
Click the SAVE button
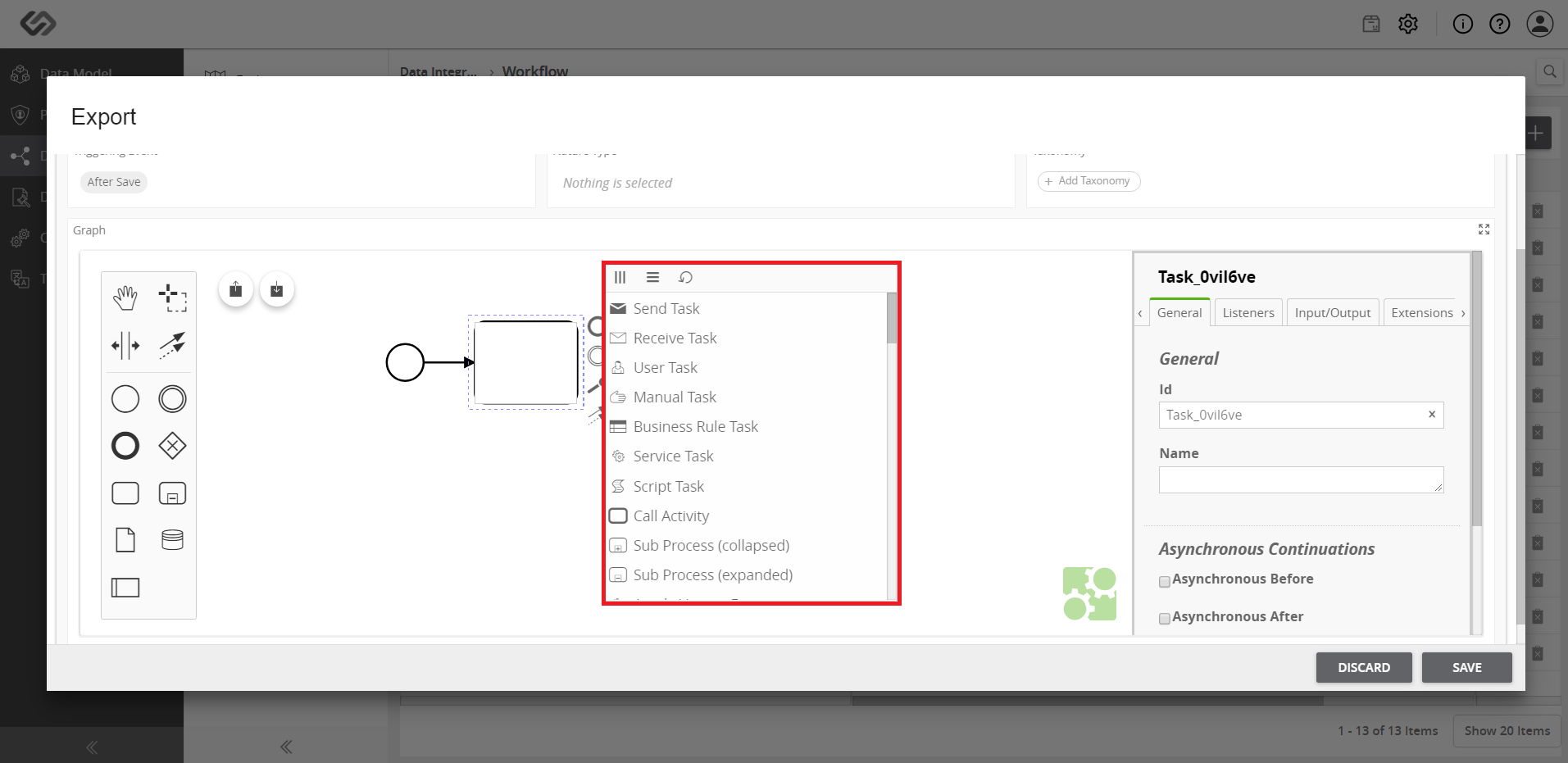point(1466,667)
